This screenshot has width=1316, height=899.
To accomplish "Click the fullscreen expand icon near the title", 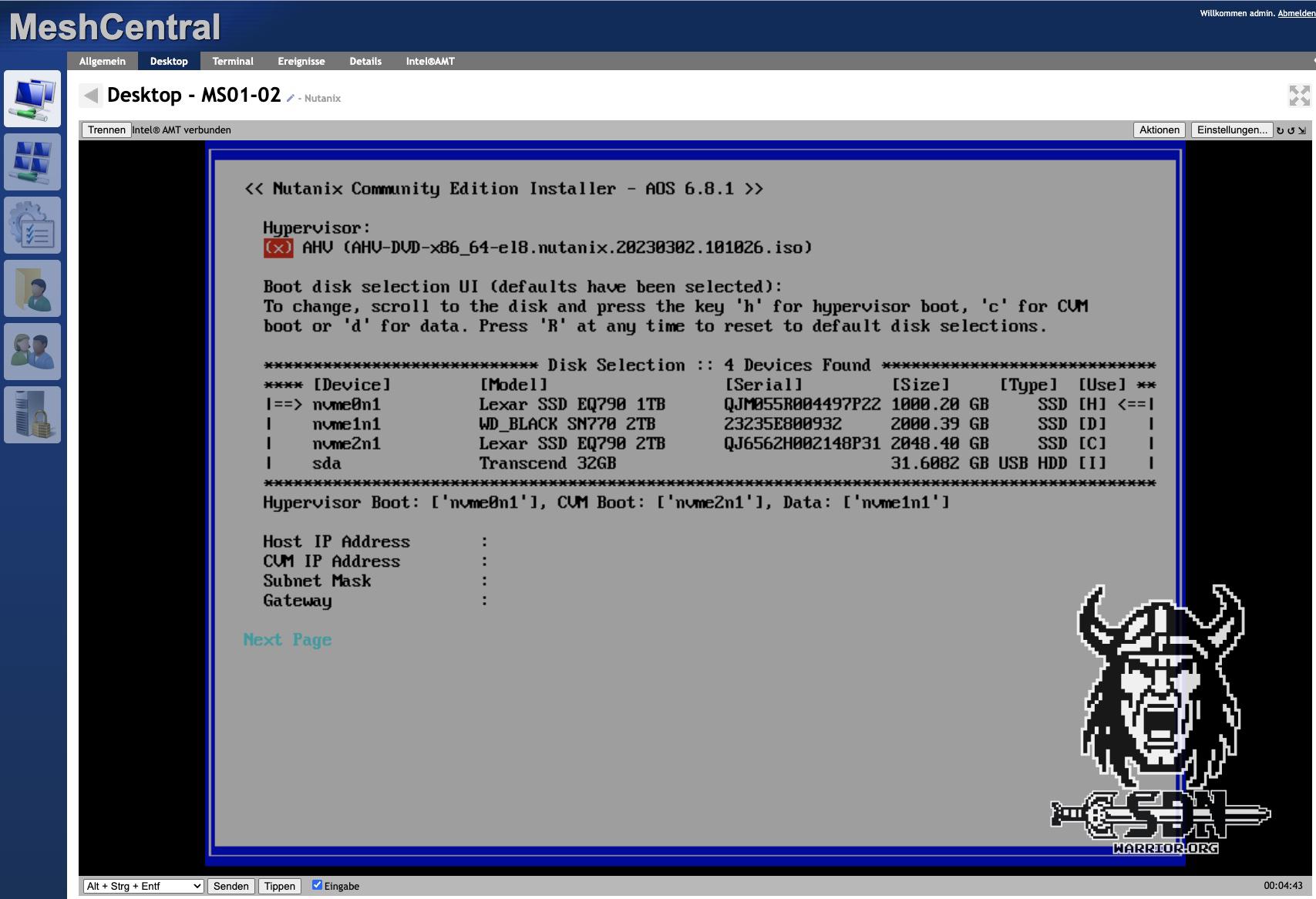I will pos(1298,94).
